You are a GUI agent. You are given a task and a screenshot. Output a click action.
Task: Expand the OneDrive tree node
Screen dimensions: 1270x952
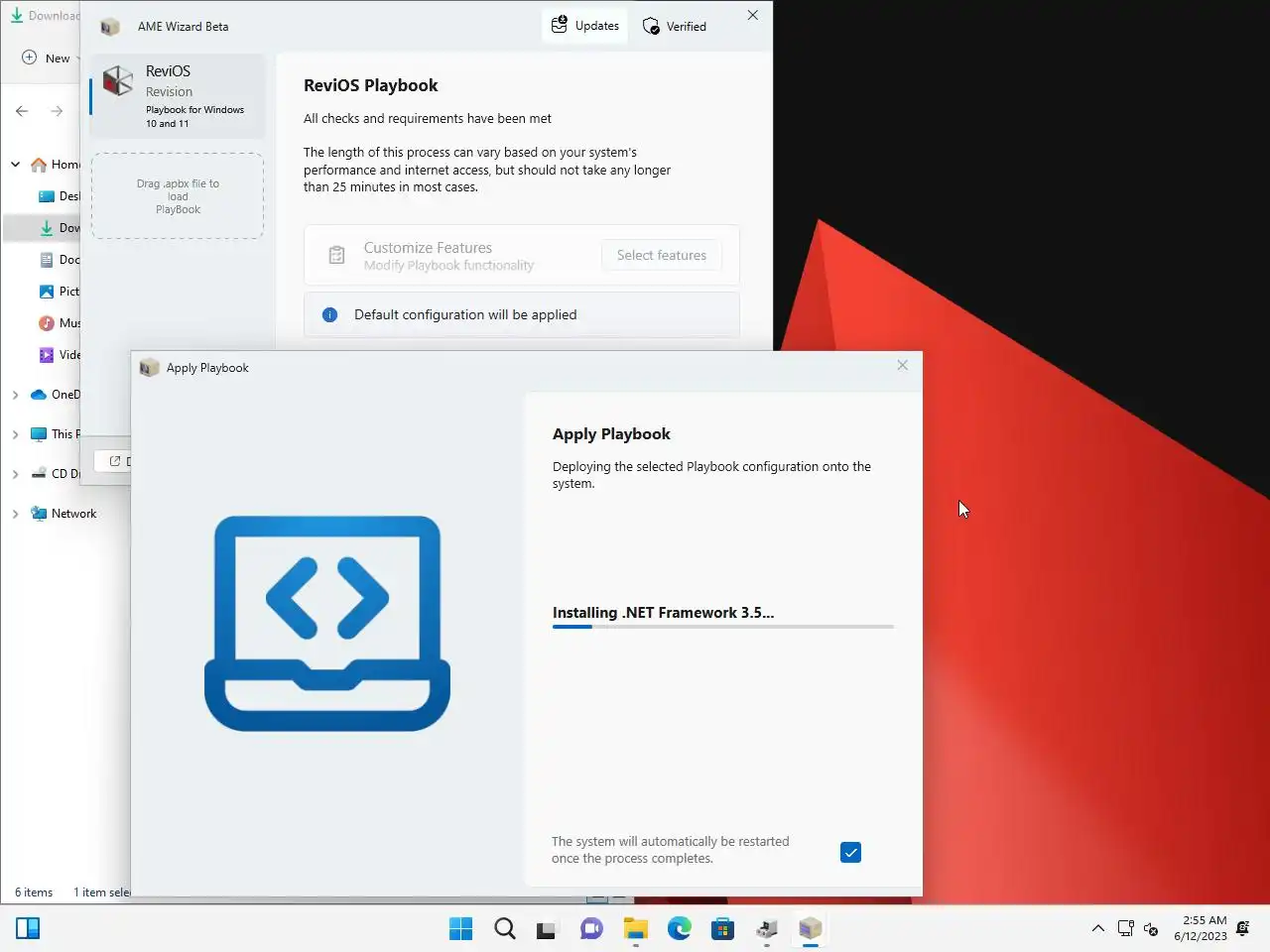pos(15,395)
